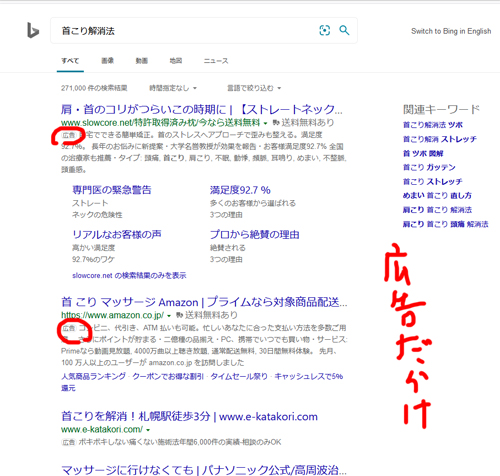
Task: Click related keyword 首こり解消法 ツボ
Action: 433,125
